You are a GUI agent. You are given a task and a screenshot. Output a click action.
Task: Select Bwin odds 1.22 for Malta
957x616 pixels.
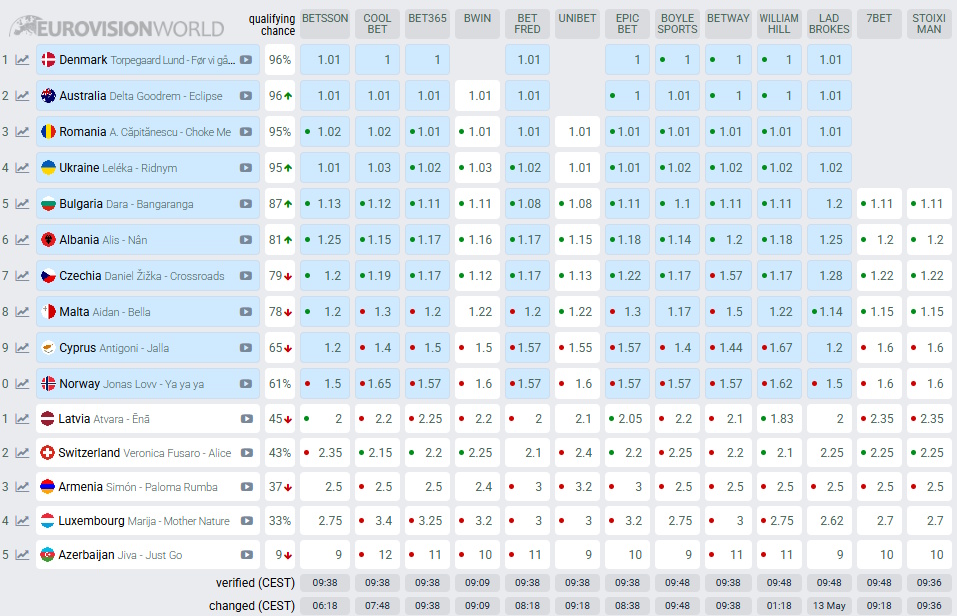(477, 312)
